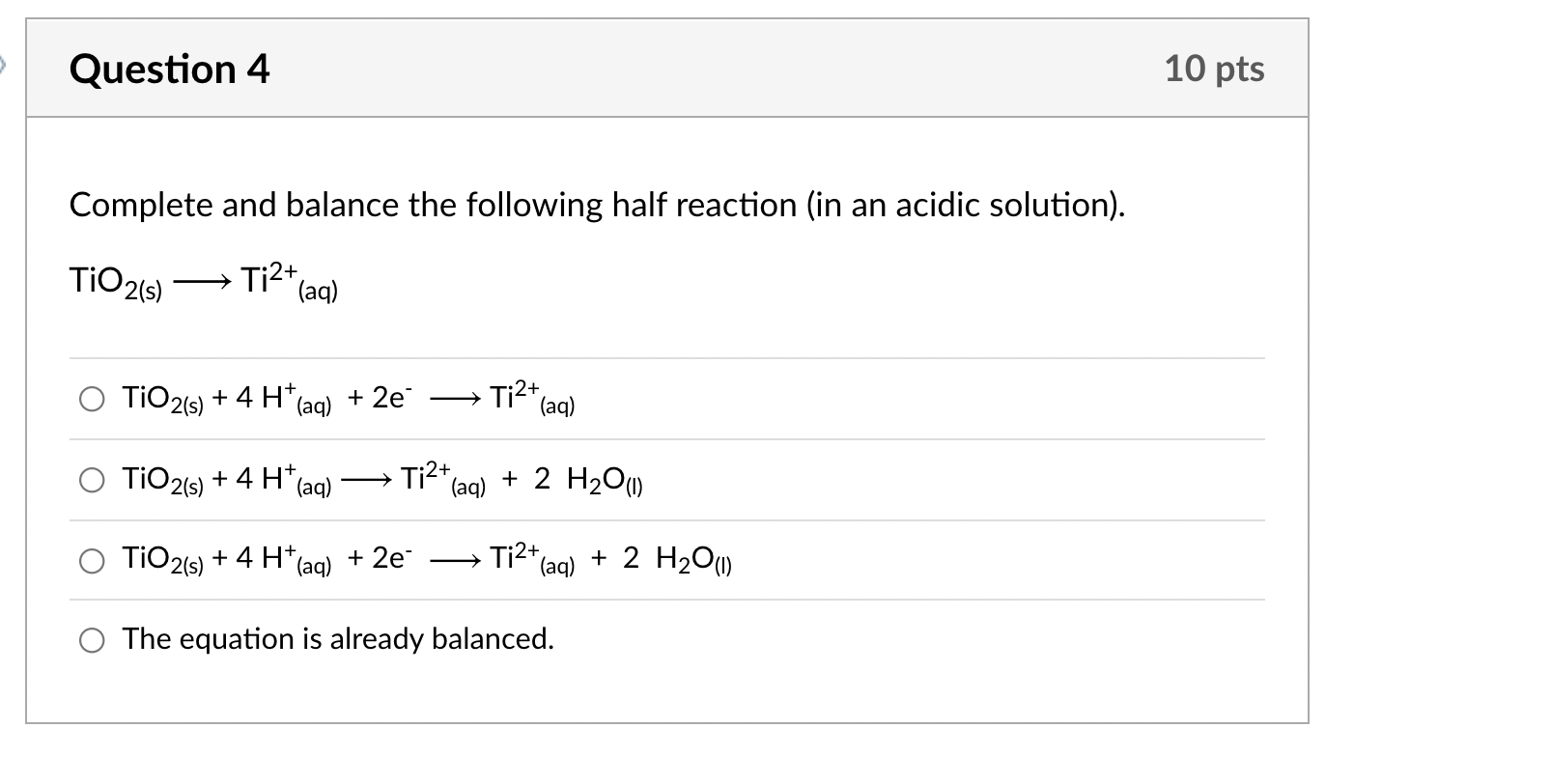The image size is (1551, 784).
Task: Select the answer containing no electrons term
Action: 92,480
